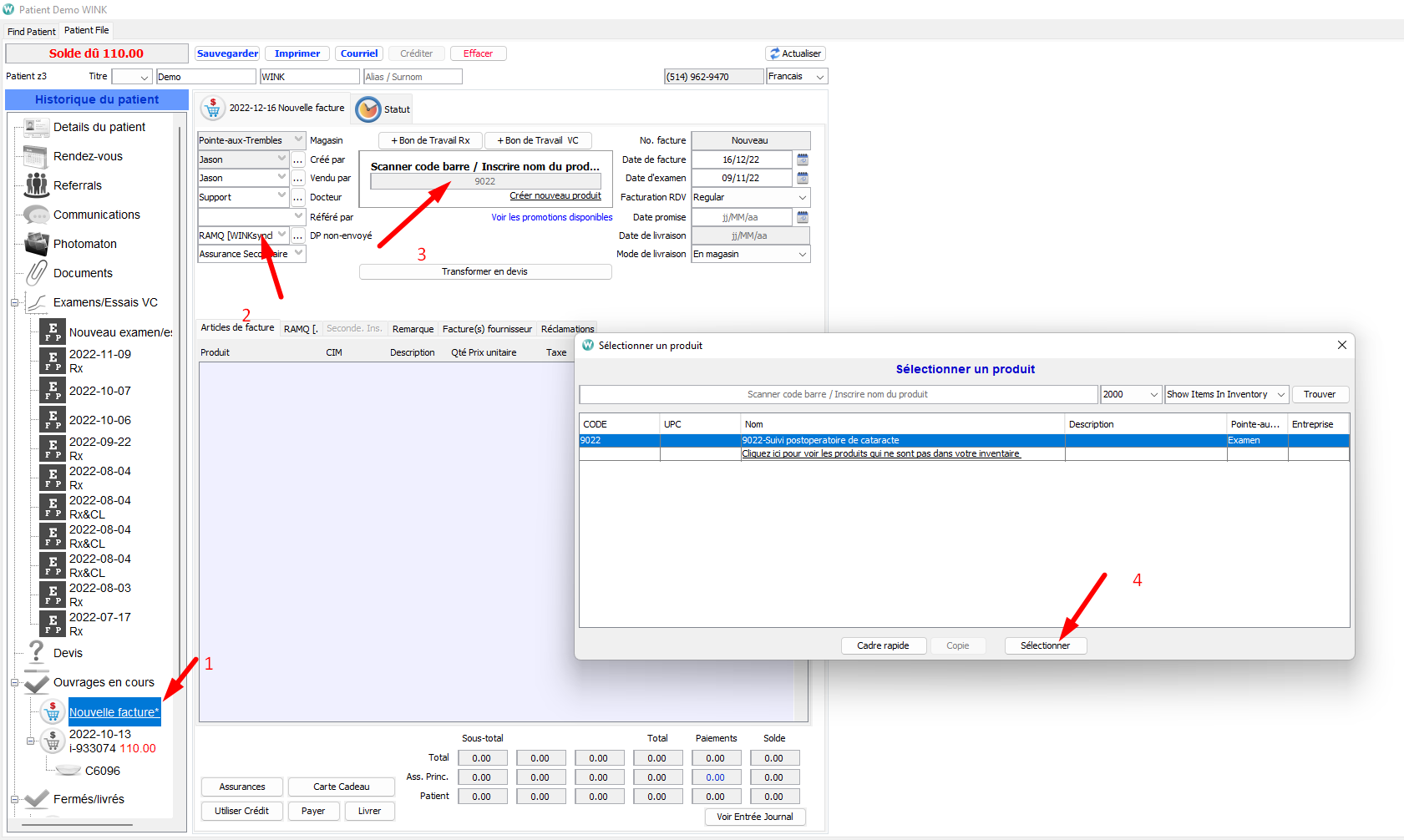The width and height of the screenshot is (1404, 840).
Task: Click the Referrals people icon
Action: click(x=36, y=185)
